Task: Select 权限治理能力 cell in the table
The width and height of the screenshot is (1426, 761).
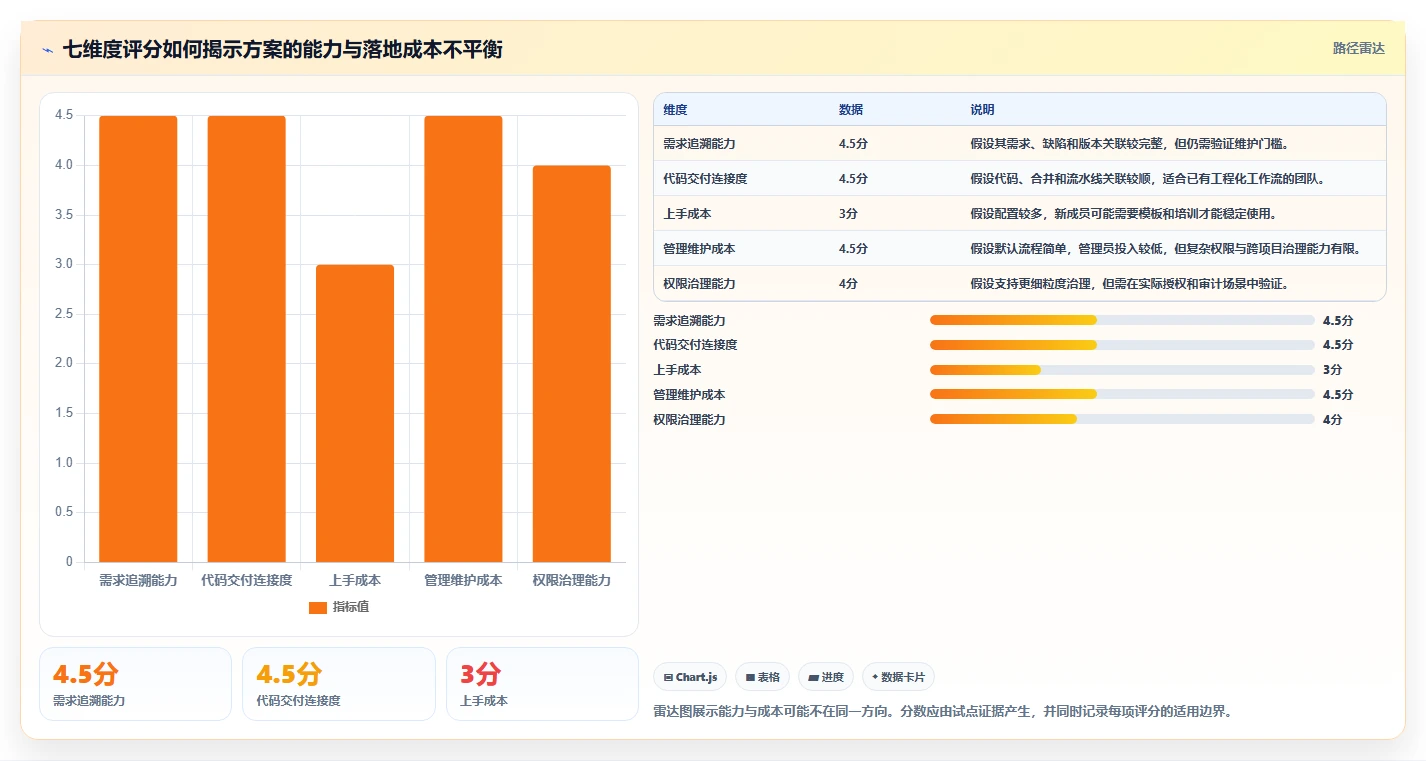Action: pos(699,284)
